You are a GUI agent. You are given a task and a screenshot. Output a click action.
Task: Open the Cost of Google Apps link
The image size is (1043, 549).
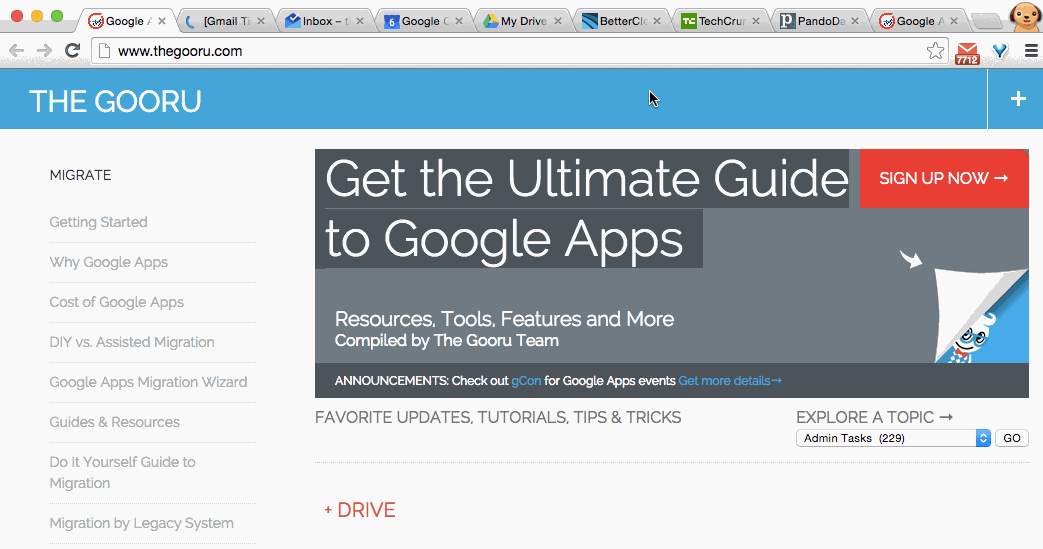116,302
